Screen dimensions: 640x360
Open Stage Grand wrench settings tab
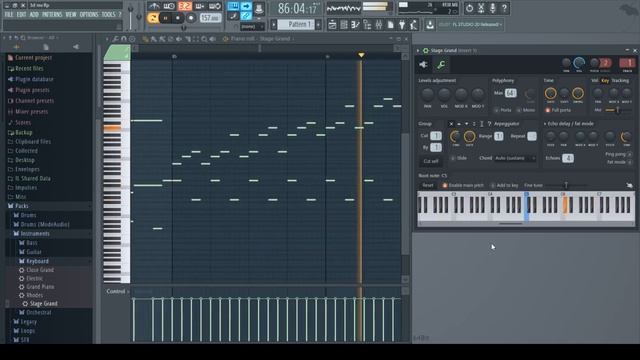(441, 64)
